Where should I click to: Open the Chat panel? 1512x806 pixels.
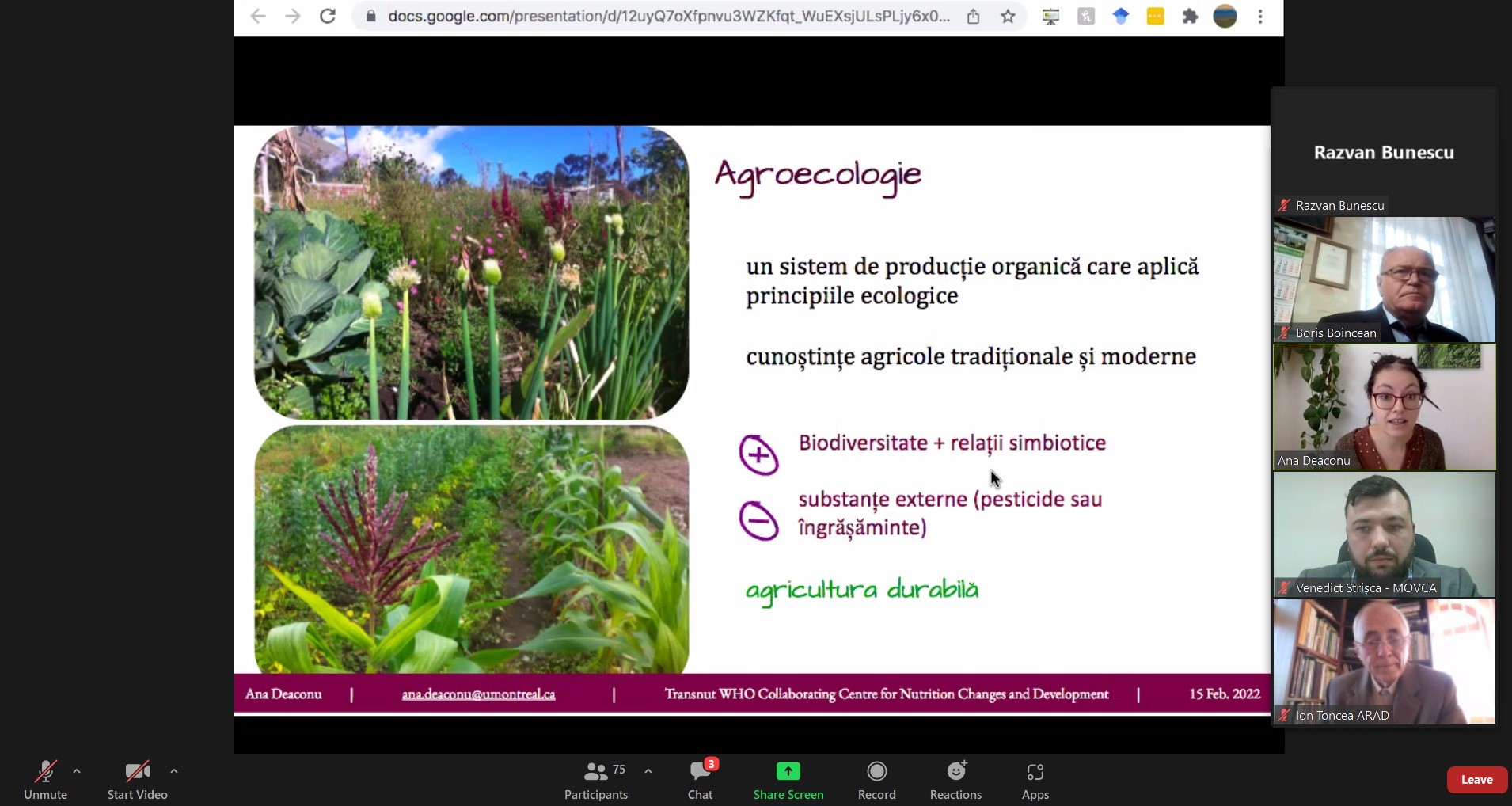[x=699, y=779]
